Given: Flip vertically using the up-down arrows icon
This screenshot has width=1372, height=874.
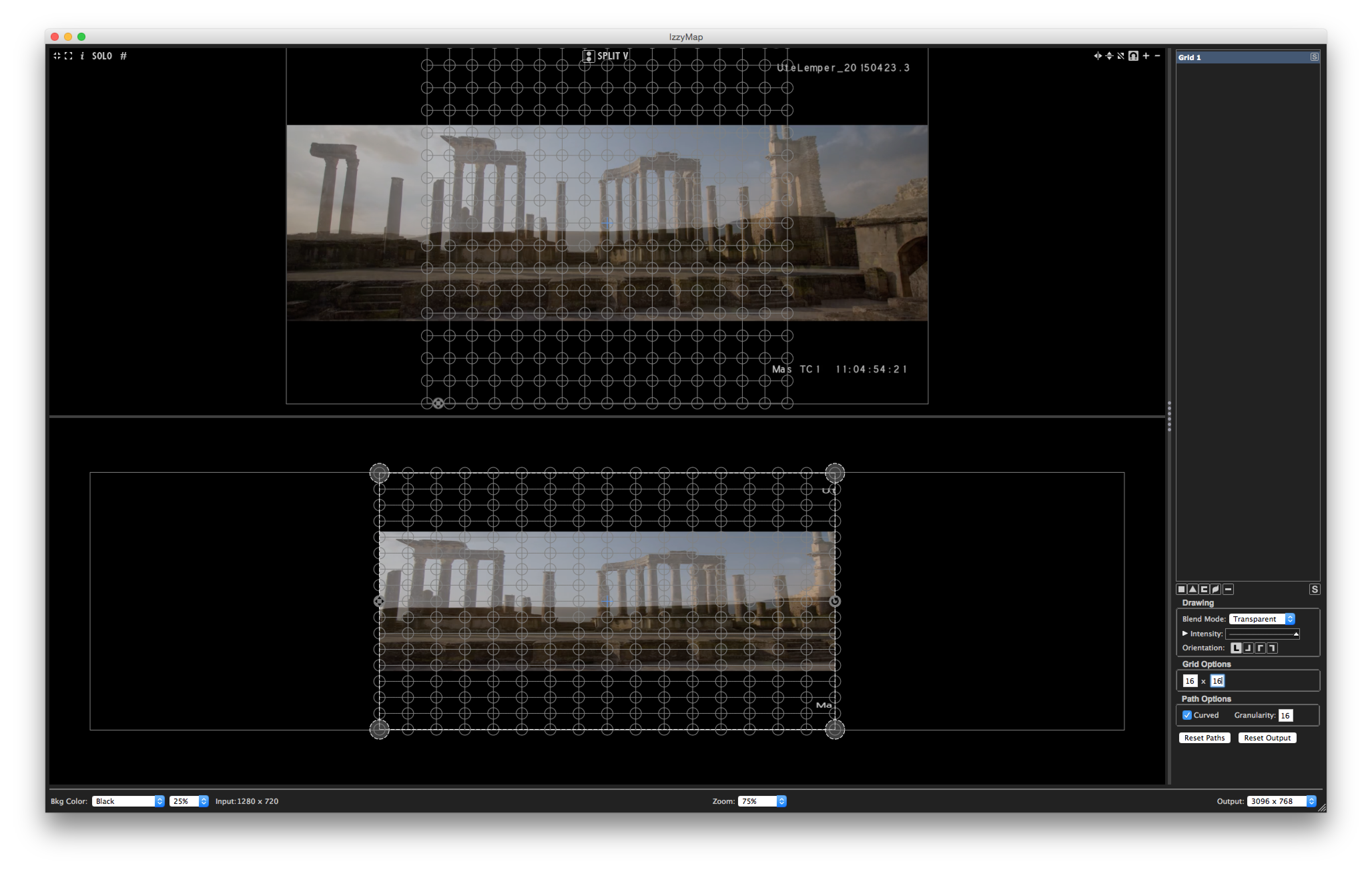Looking at the screenshot, I should tap(1109, 56).
